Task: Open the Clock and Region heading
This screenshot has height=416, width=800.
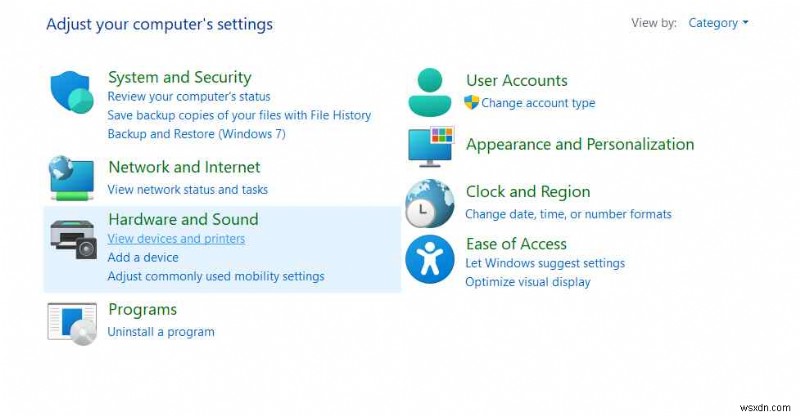Action: point(528,191)
